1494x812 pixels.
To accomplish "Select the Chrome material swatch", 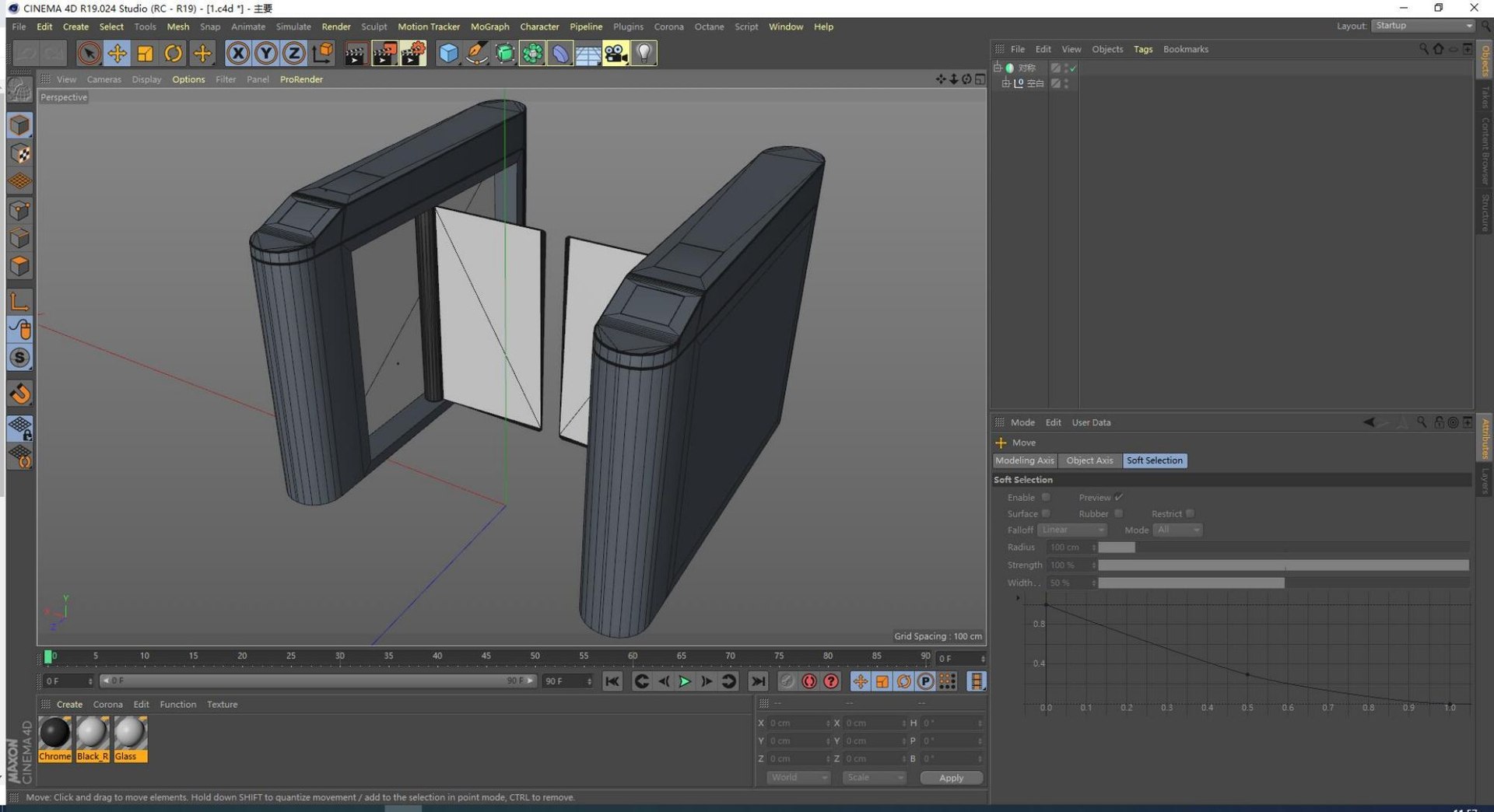I will pos(54,739).
